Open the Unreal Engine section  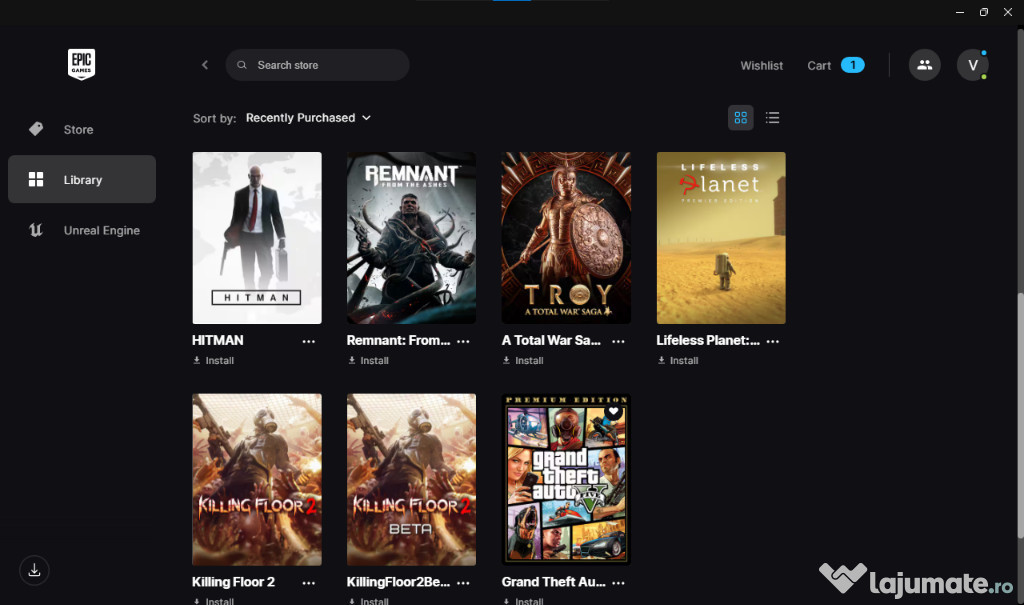[82, 230]
